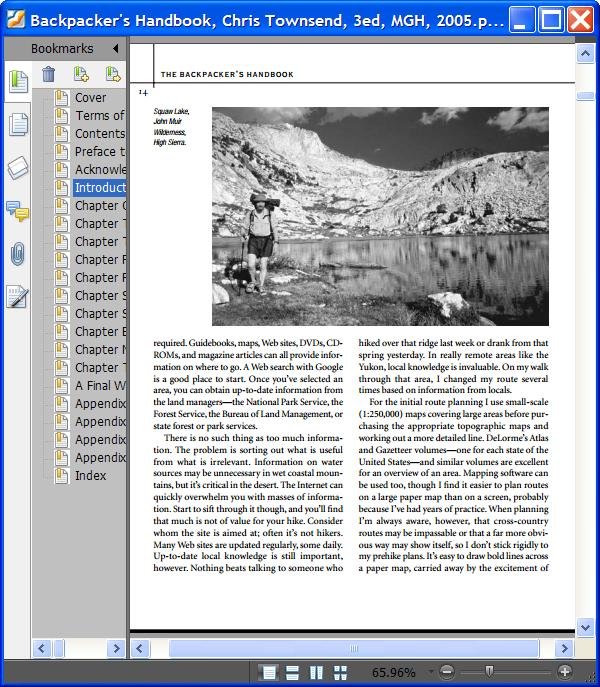600x687 pixels.
Task: Click the document scroll up arrow
Action: point(585,53)
